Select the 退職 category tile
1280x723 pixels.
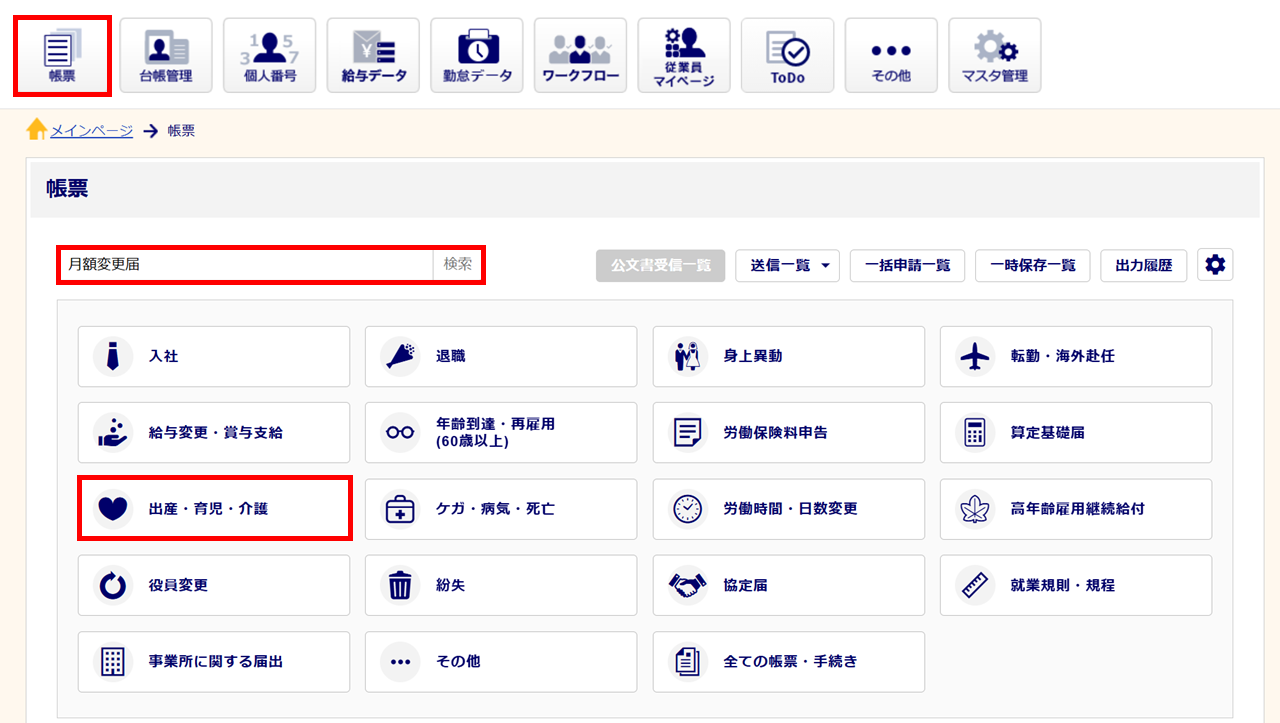pyautogui.click(x=501, y=356)
